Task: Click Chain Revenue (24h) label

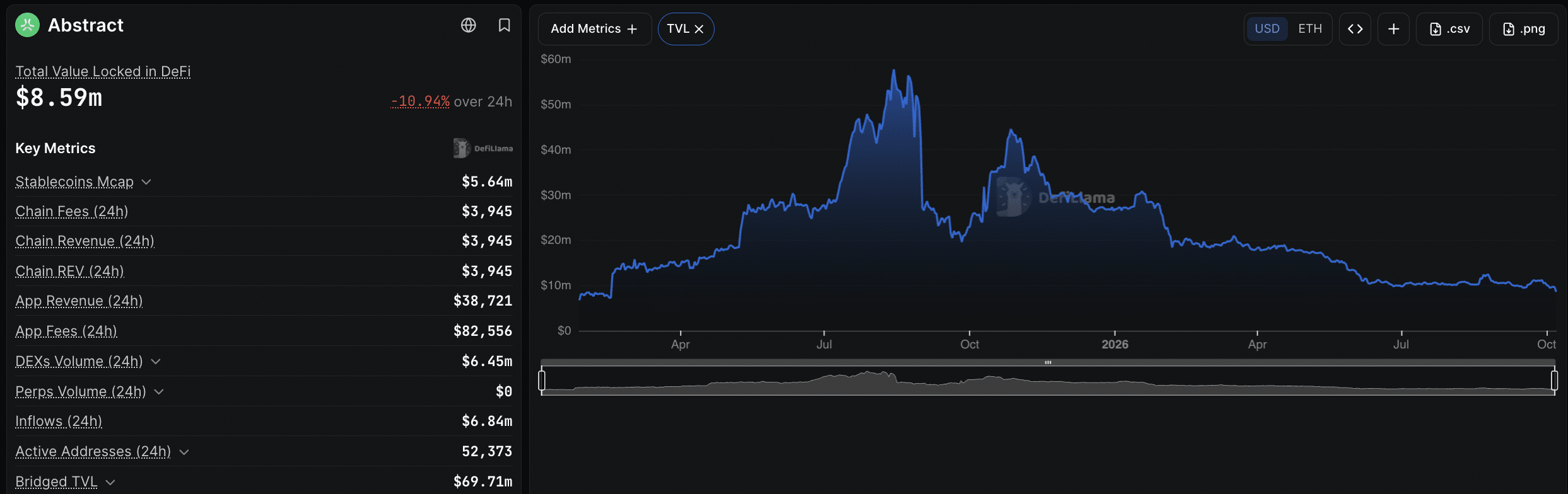Action: (85, 241)
